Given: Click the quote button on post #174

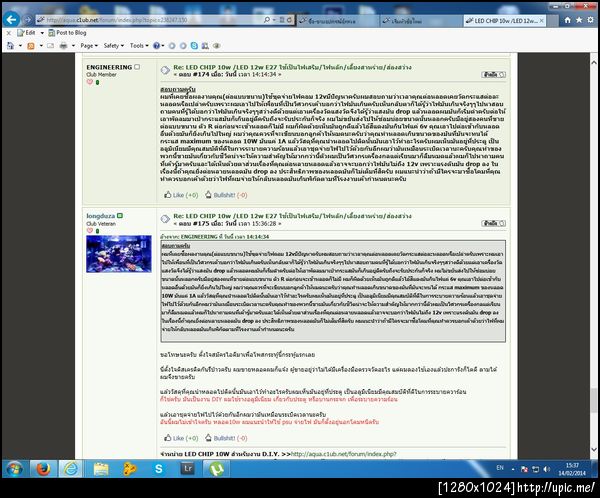Looking at the screenshot, I should click(493, 75).
